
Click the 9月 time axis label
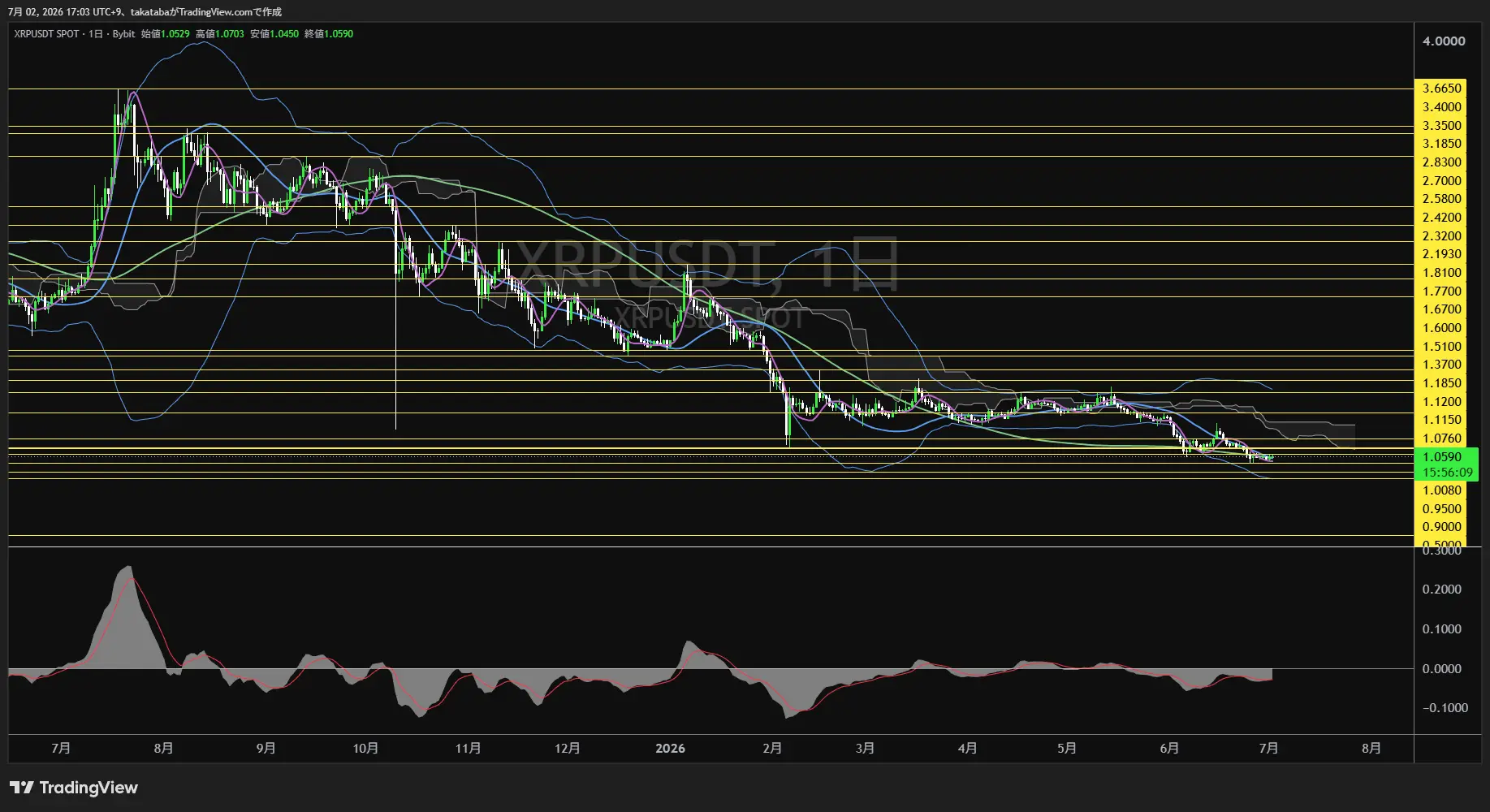point(266,749)
